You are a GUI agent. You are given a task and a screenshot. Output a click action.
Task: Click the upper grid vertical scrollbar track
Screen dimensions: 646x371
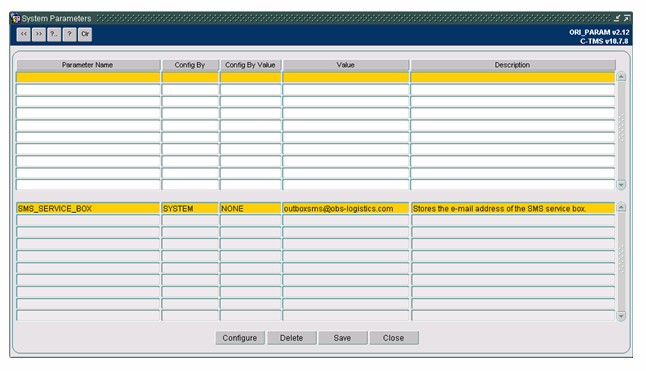(621, 131)
